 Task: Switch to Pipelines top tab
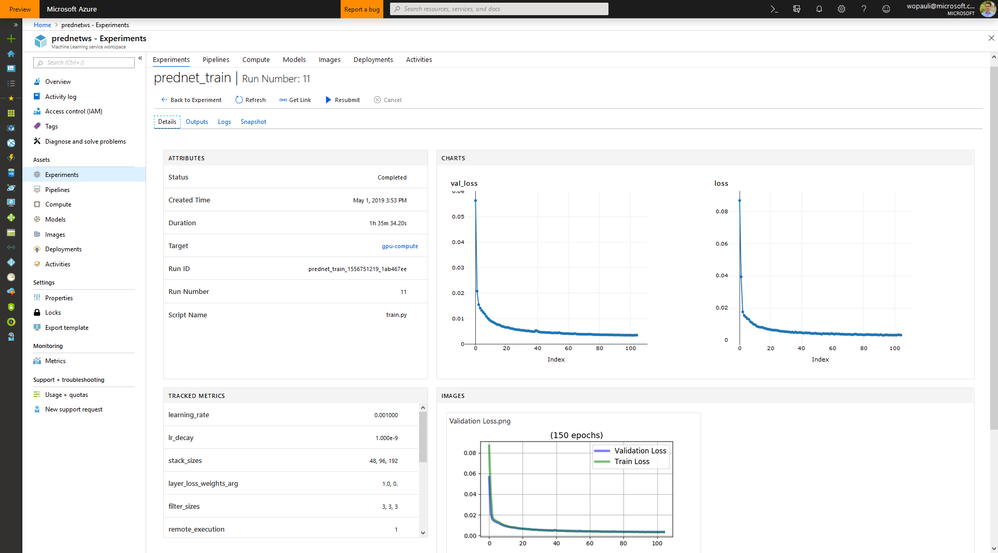216,60
